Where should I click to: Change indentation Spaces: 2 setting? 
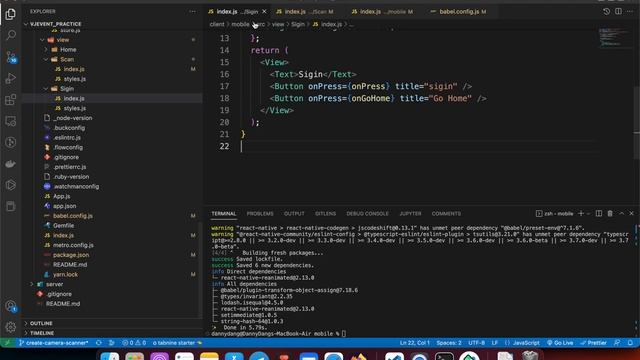point(449,343)
